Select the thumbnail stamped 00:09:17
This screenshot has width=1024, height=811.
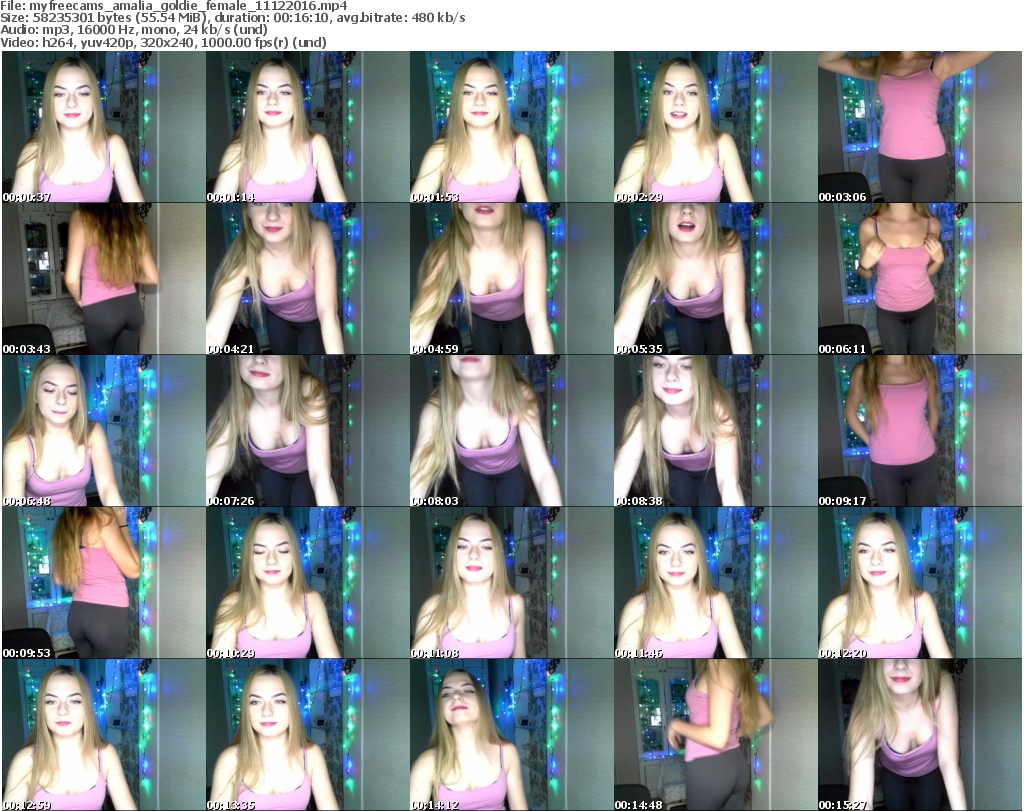(x=919, y=431)
